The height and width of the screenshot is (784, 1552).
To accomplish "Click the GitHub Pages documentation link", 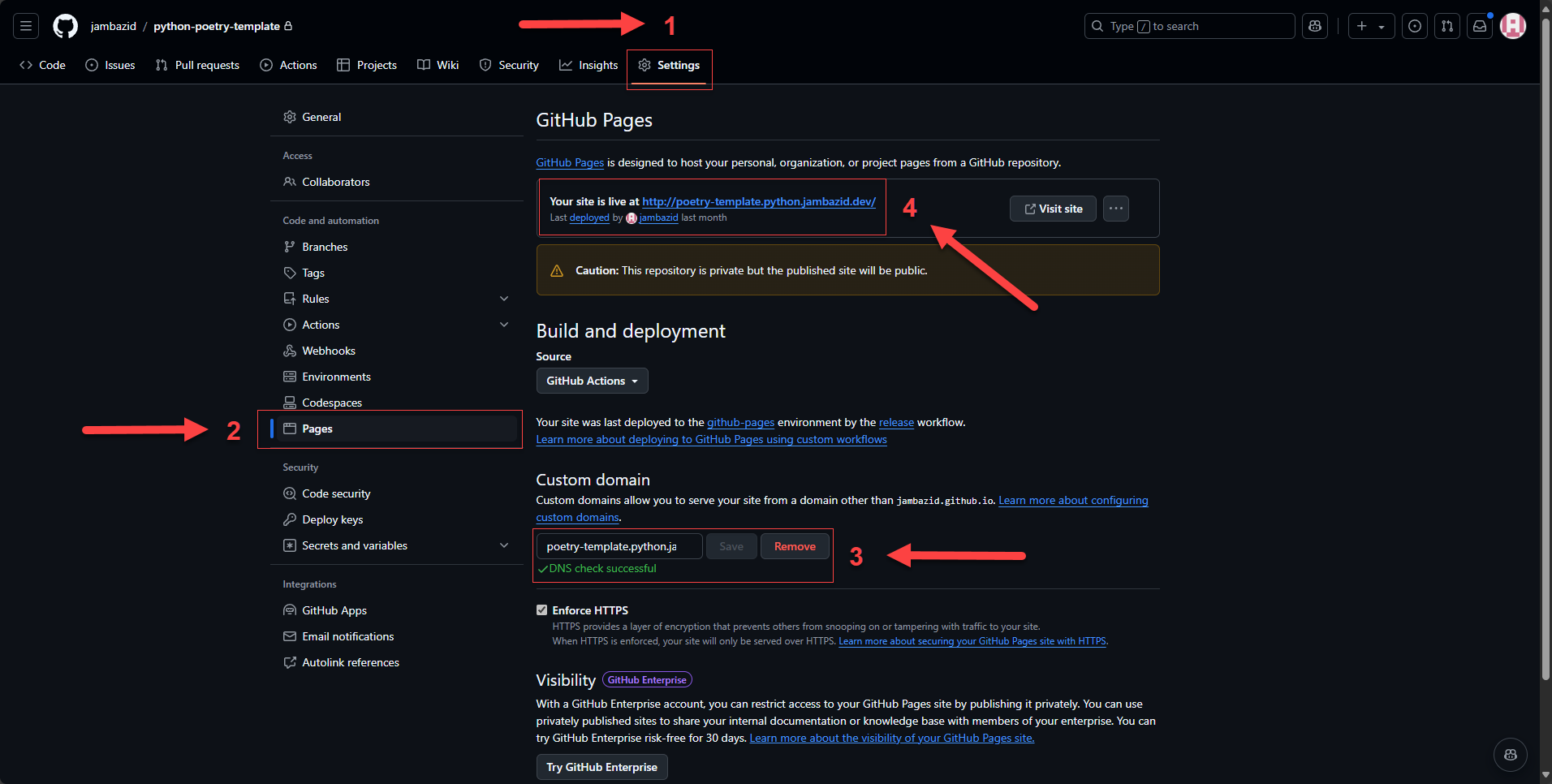I will [x=570, y=162].
